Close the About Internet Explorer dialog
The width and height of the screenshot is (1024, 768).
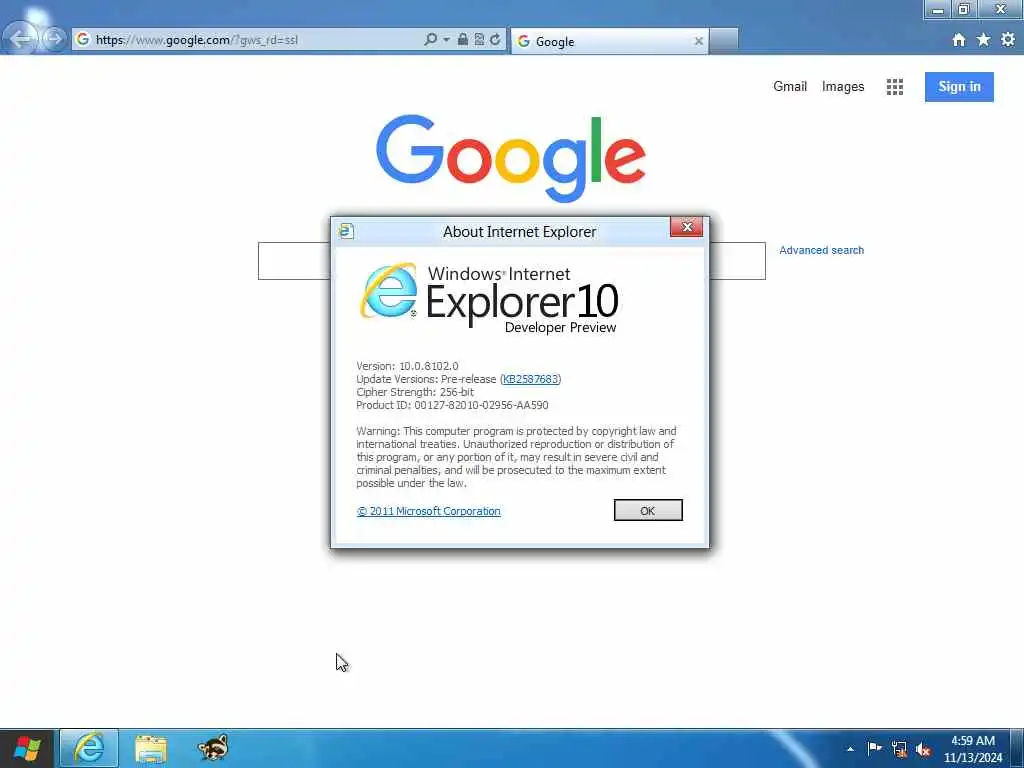coord(686,227)
